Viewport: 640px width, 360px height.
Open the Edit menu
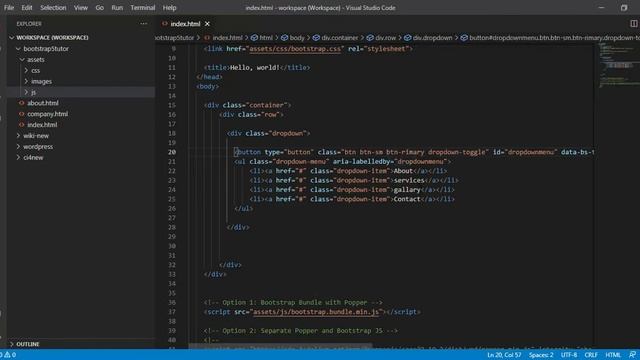click(27, 7)
